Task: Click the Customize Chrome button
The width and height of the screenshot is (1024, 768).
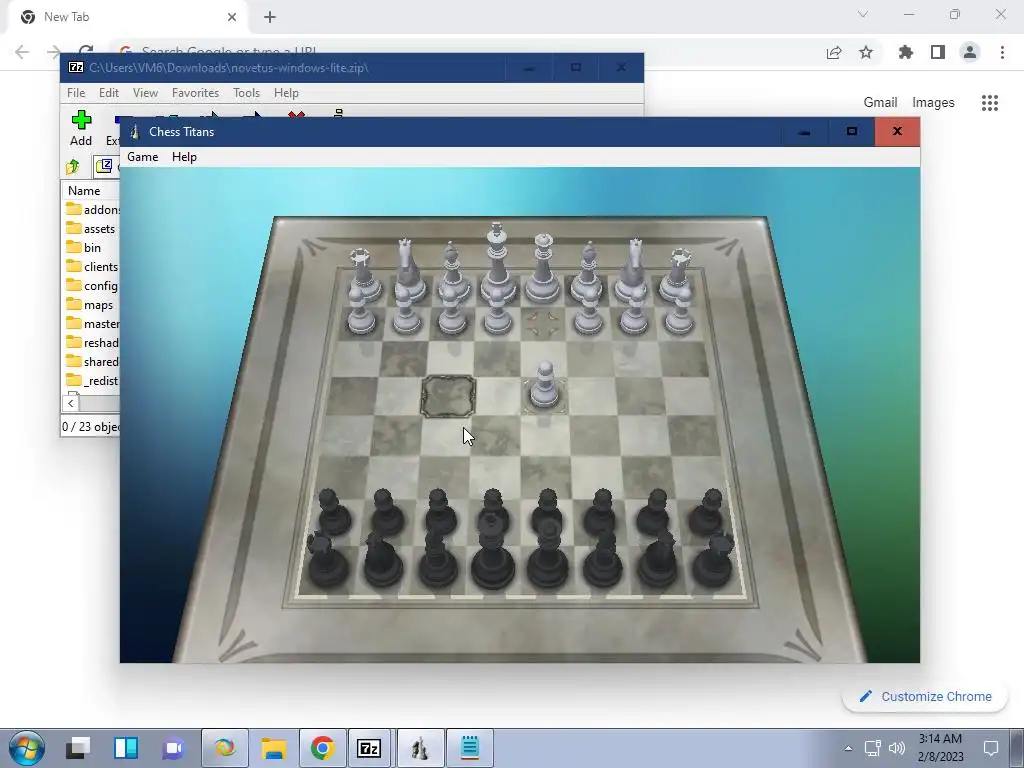Action: pyautogui.click(x=925, y=697)
